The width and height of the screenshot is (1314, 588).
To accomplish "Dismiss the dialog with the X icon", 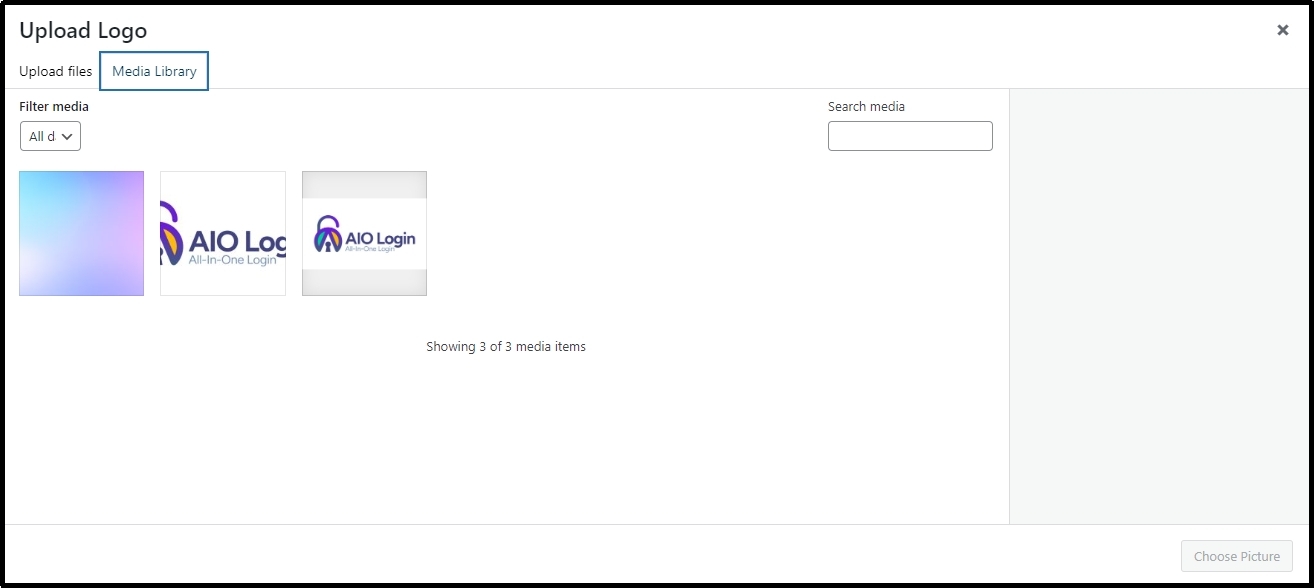I will coord(1282,29).
